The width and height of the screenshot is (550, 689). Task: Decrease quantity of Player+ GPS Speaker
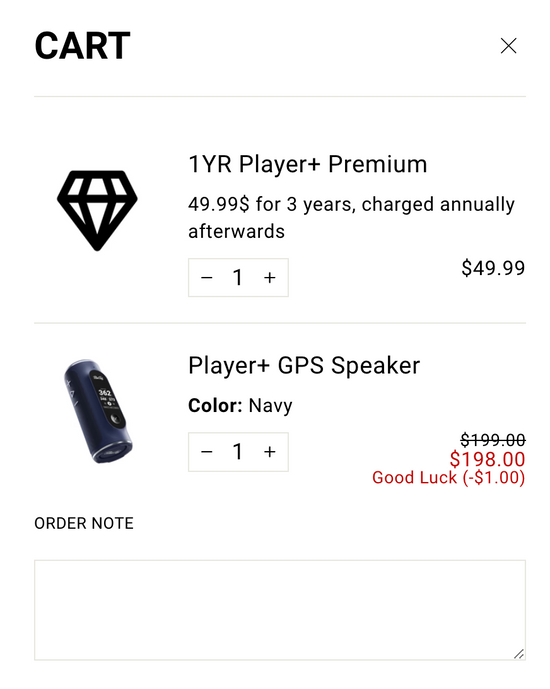(207, 452)
